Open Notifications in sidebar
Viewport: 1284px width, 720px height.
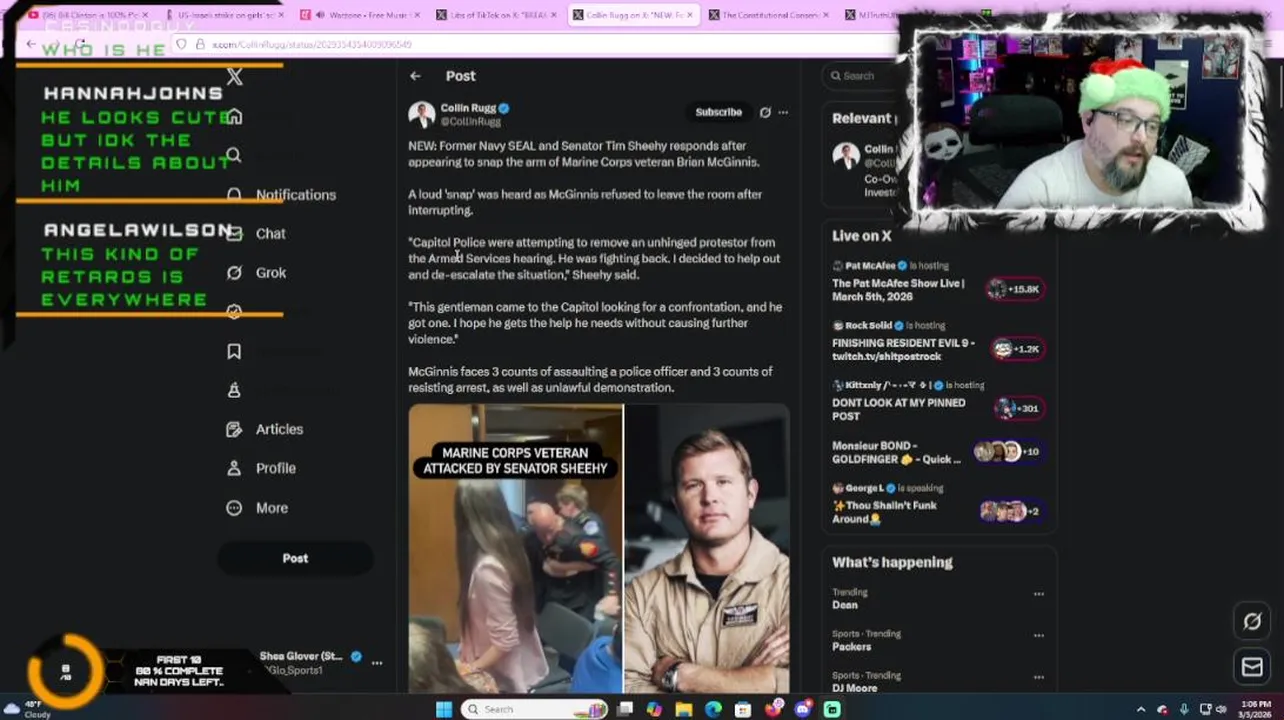point(282,195)
